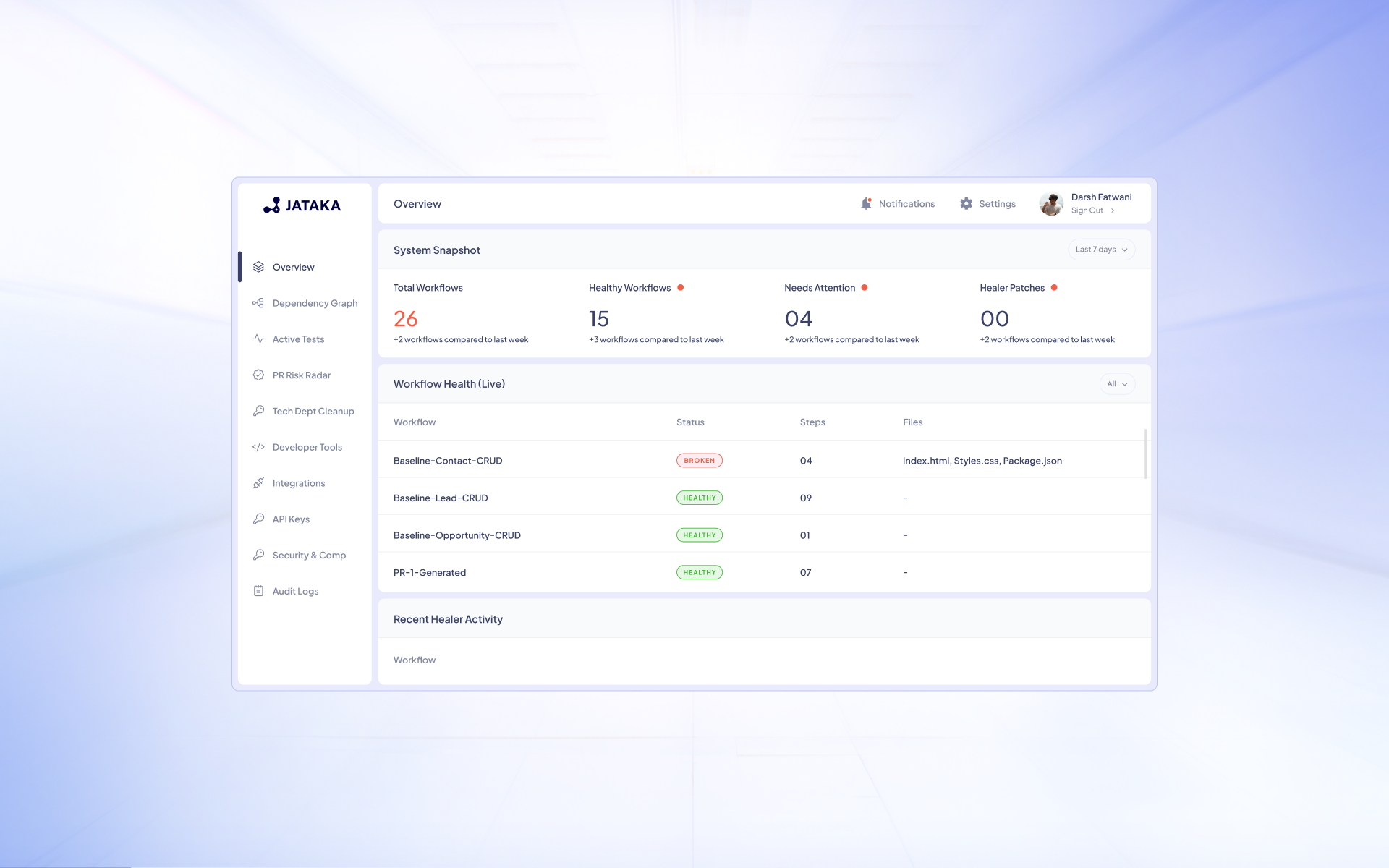Open the All filter dropdown in Workflow Health
The width and height of the screenshot is (1389, 868).
1117,384
